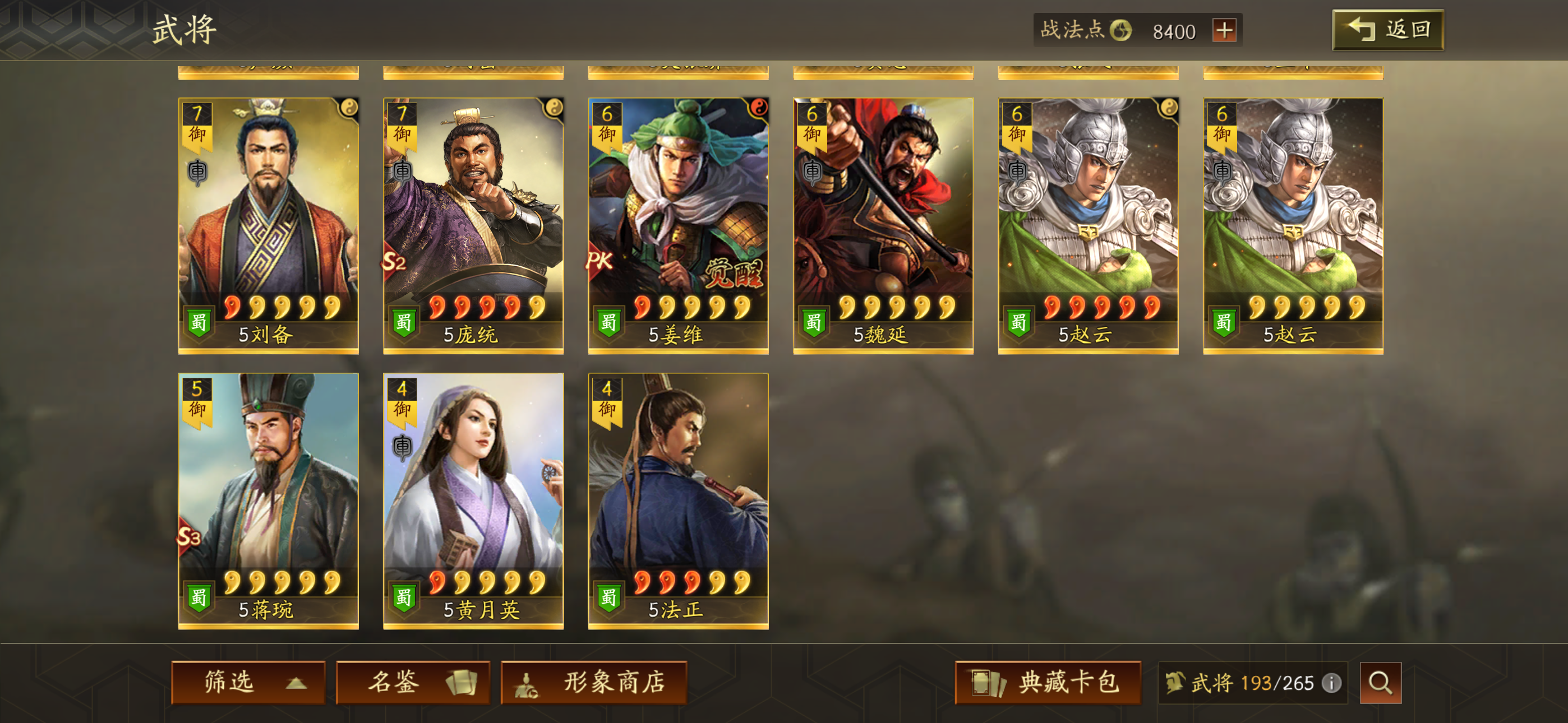Click the red yin-yang badge on 姜维 card
Viewport: 1568px width, 723px height.
758,108
